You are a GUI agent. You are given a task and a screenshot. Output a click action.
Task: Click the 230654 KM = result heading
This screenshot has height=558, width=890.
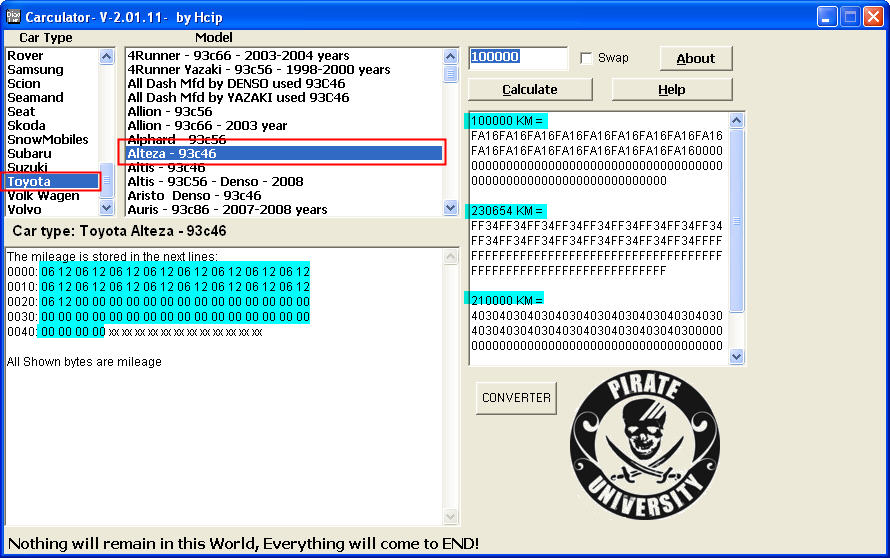point(506,211)
